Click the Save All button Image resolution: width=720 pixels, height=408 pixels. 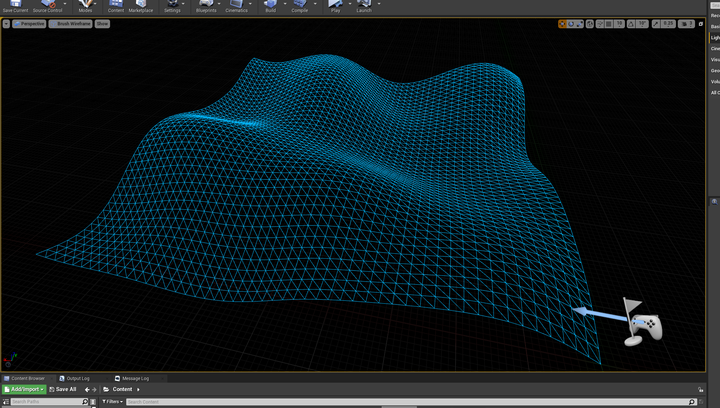65,389
